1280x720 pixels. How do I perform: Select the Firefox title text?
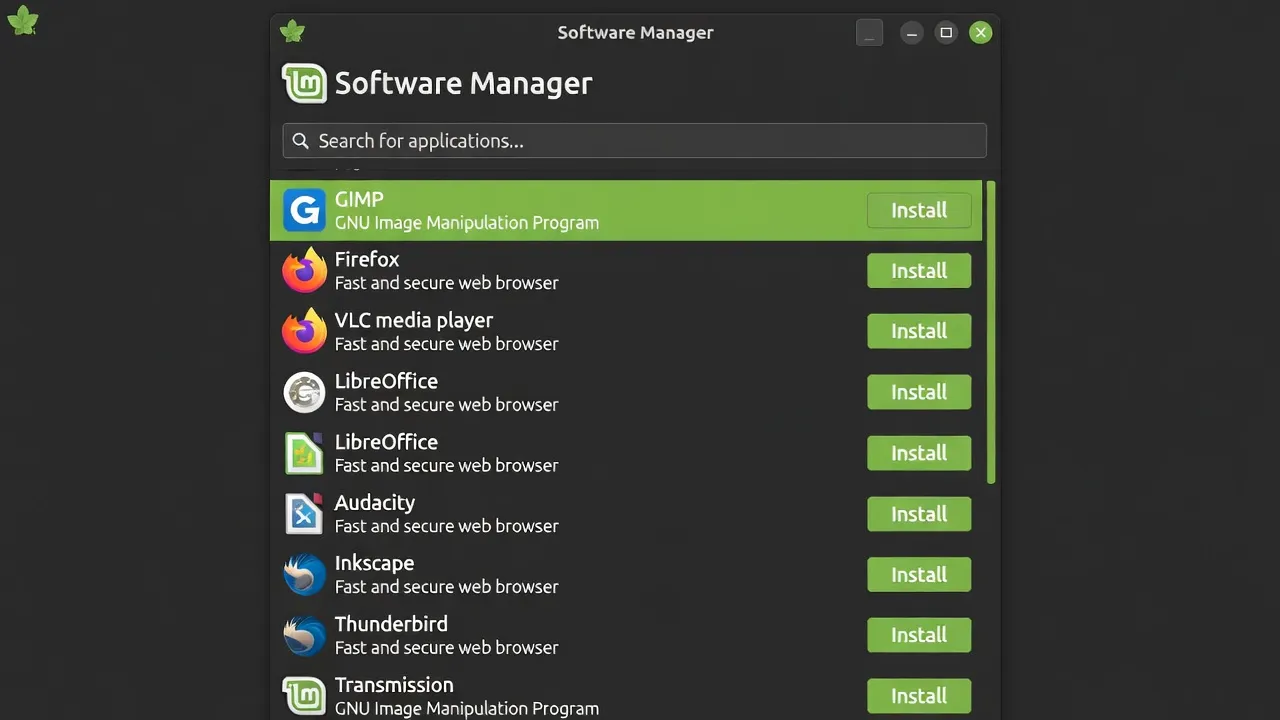pyautogui.click(x=367, y=259)
